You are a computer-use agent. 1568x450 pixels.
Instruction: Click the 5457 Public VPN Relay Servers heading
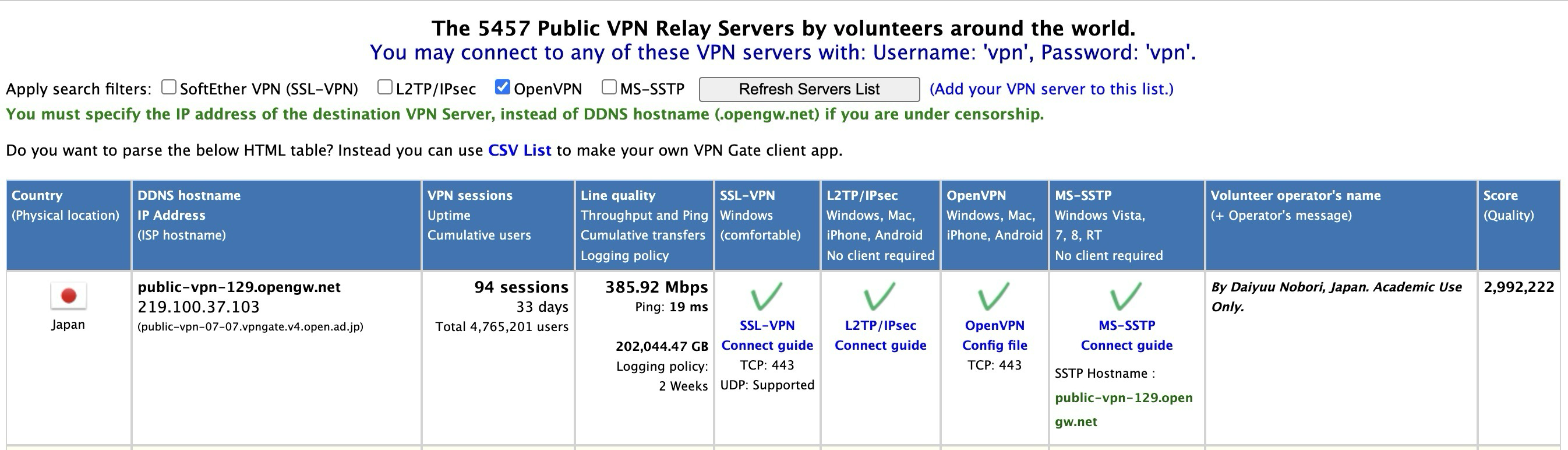click(783, 28)
